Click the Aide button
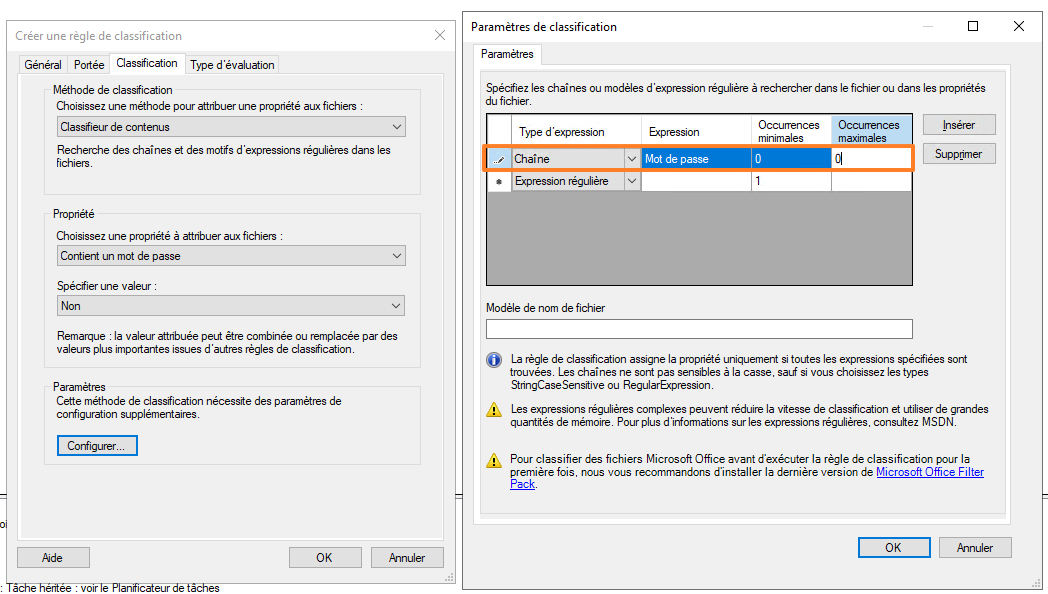The image size is (1048, 594). (x=52, y=557)
